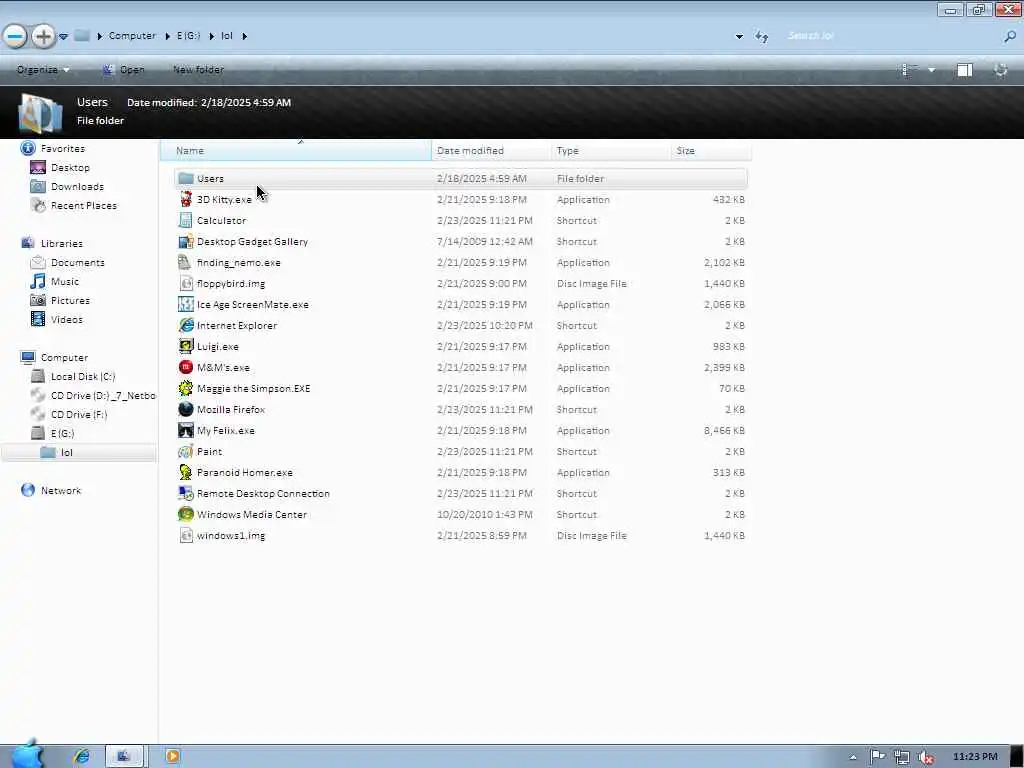Screen dimensions: 1024x768
Task: Refresh the lol folder view
Action: click(761, 37)
